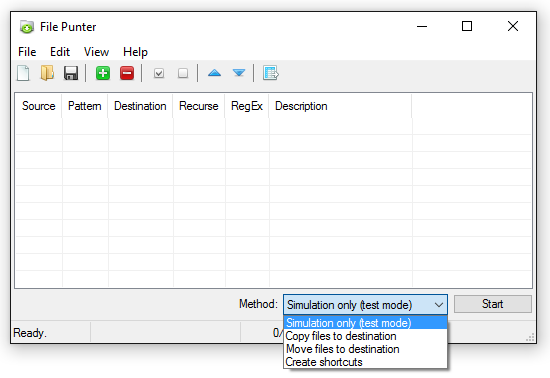Click the Description column header
The height and width of the screenshot is (378, 550).
340,106
